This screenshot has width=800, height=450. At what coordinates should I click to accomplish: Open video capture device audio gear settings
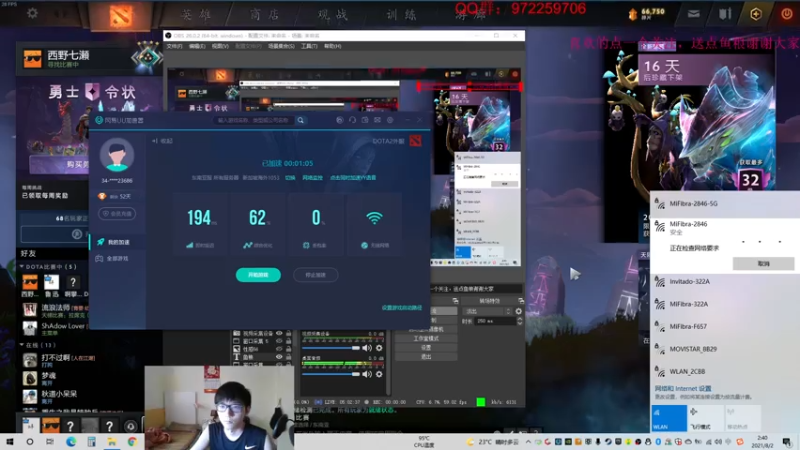(x=379, y=348)
